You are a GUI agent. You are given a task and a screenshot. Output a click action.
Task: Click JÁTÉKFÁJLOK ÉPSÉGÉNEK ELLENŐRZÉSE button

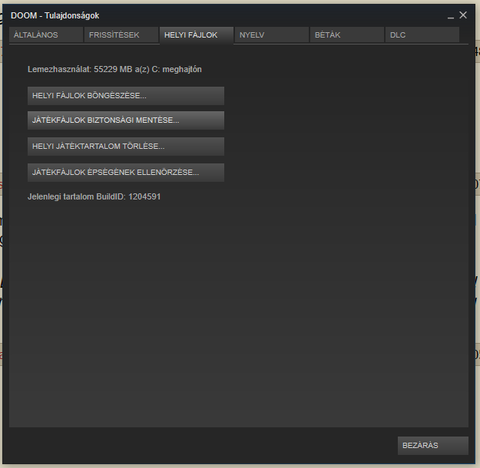[126, 172]
